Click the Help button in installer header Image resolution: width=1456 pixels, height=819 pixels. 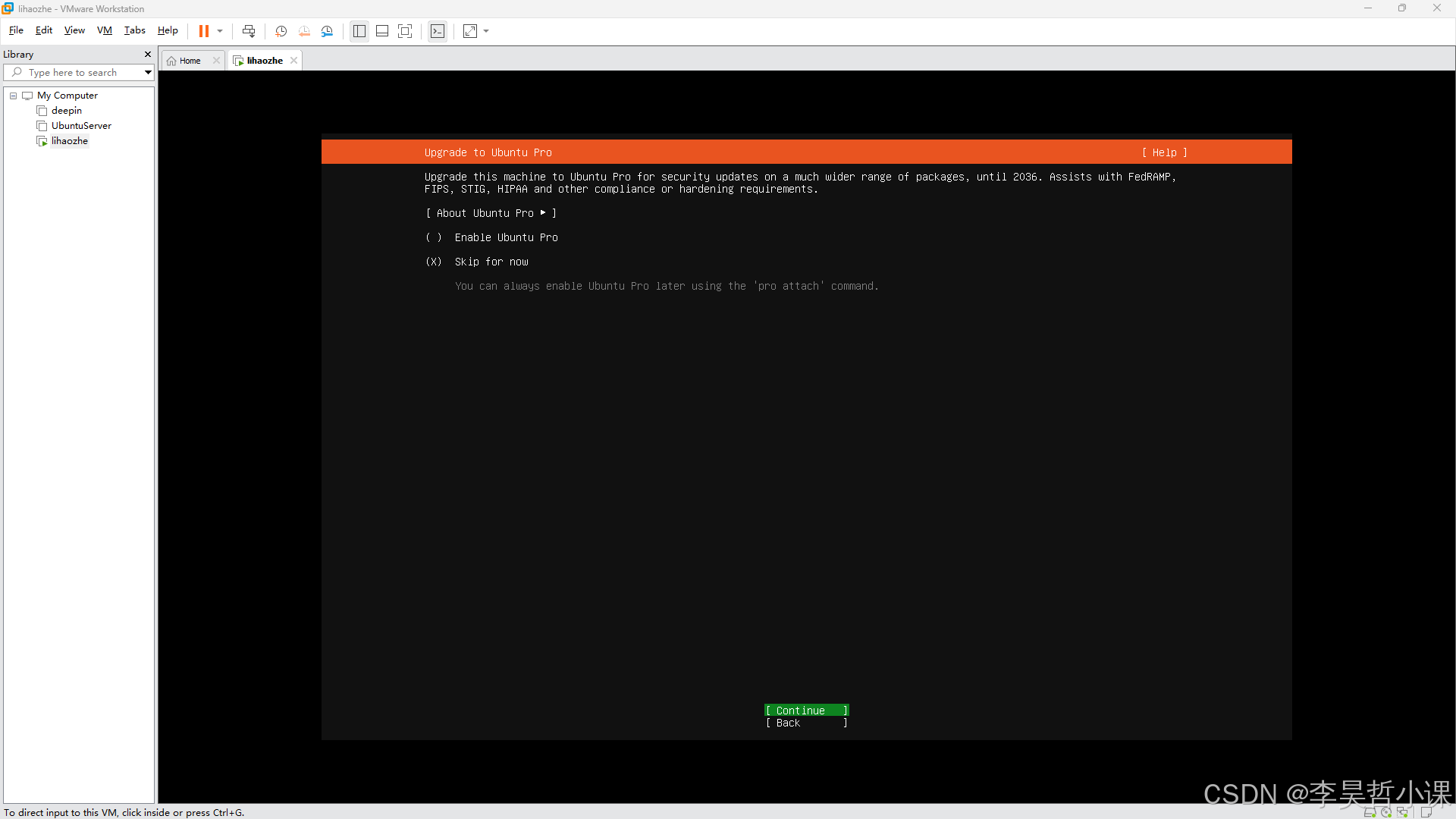(1165, 152)
